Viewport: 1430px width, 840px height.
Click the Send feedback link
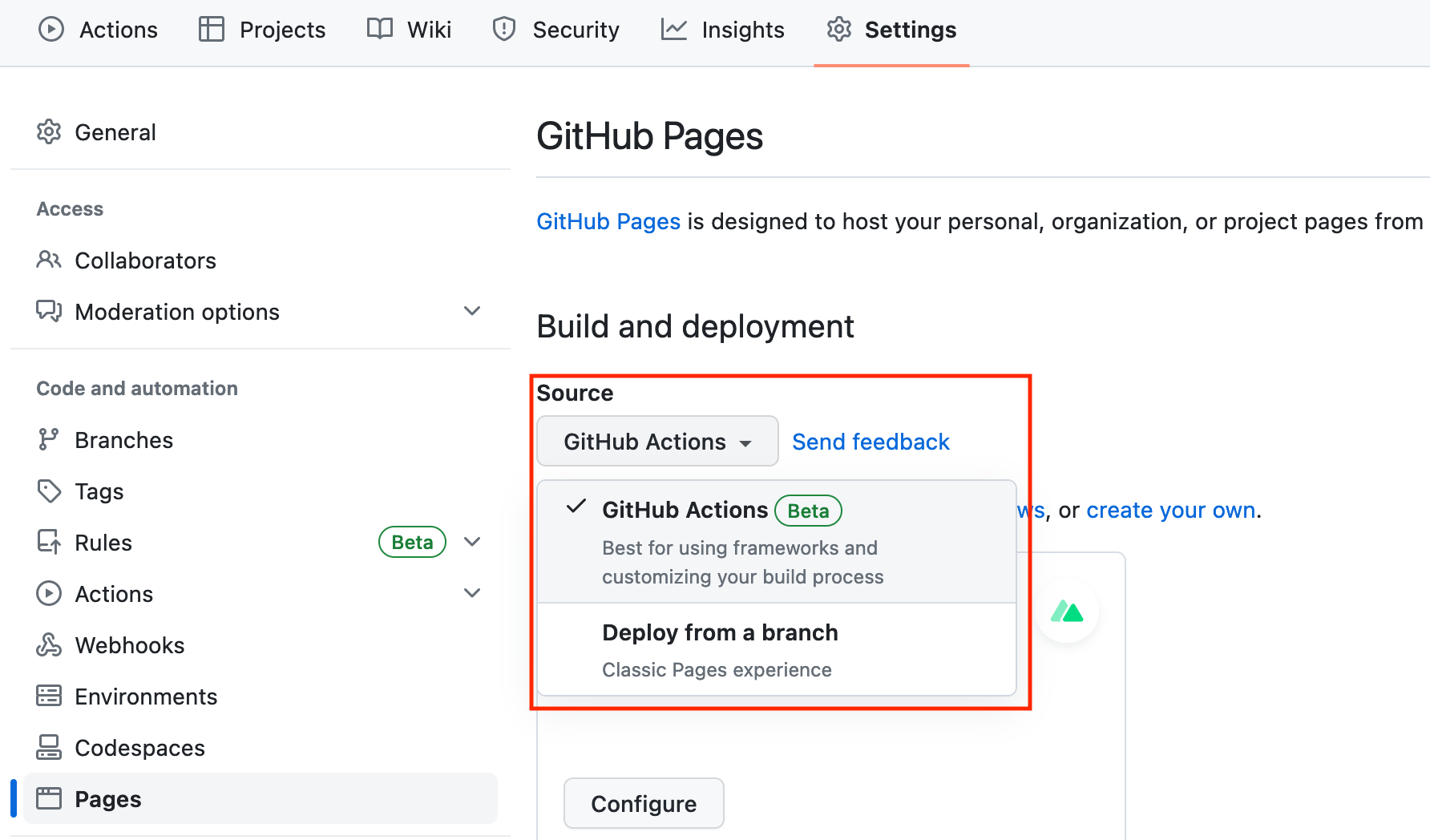coord(871,442)
